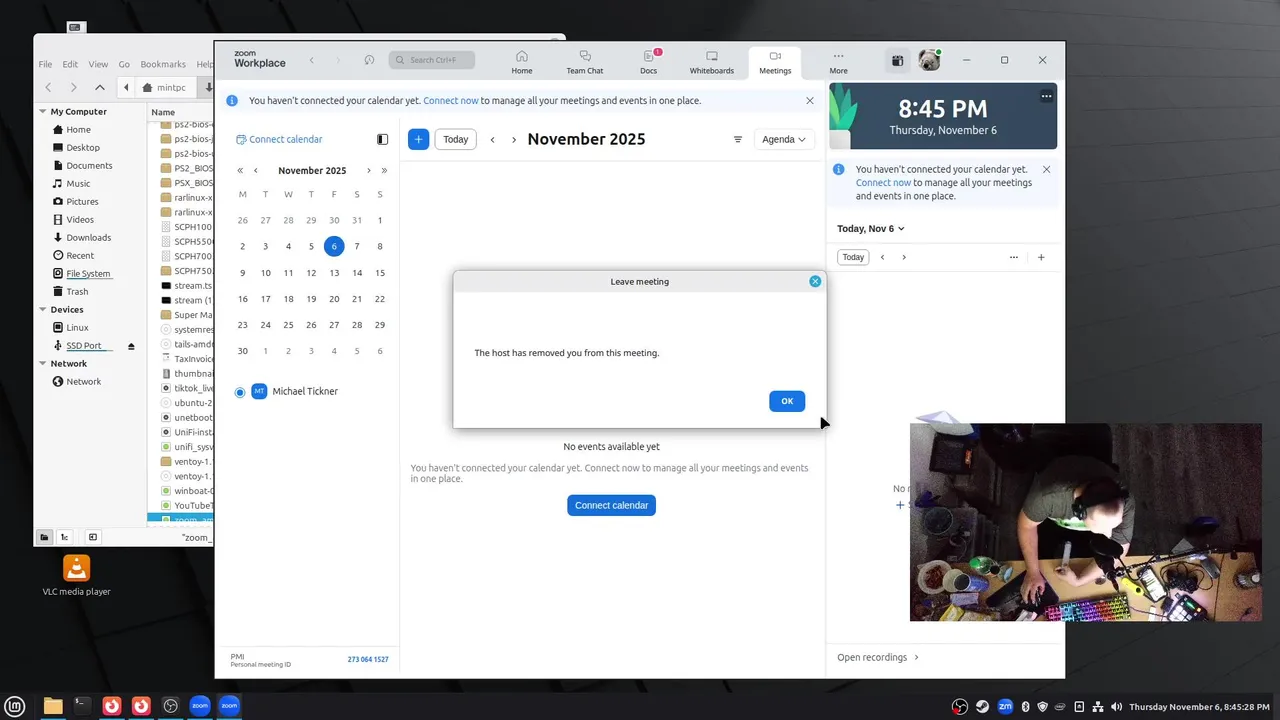Go to previous day in right panel
This screenshot has width=1280, height=720.
(882, 257)
